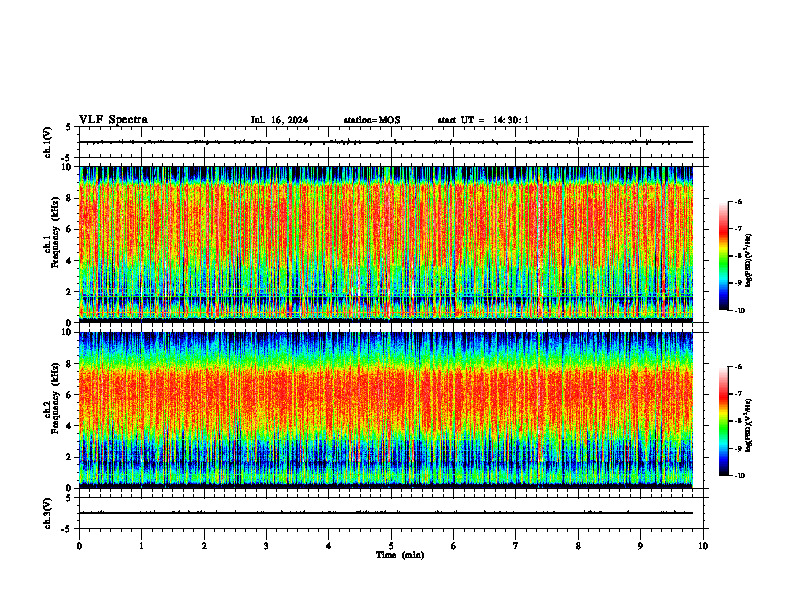The width and height of the screenshot is (792, 612).
Task: Click the "VLF Spectra" plot title
Action: click(113, 120)
